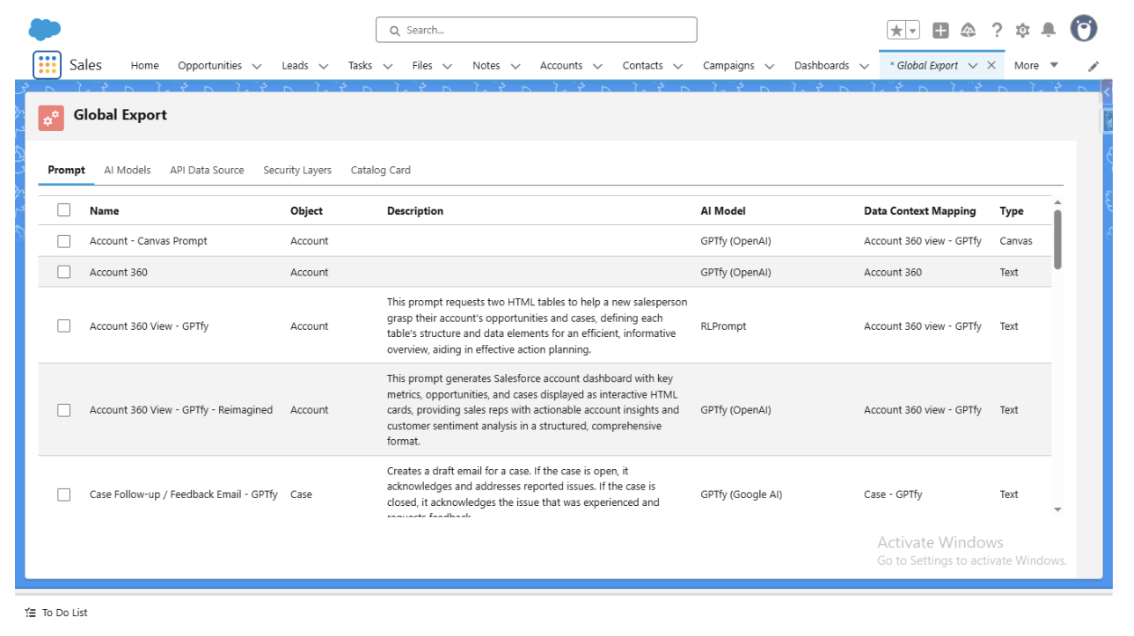Switch to the API Data Source tab
Screen dimensions: 1134x636
207,170
